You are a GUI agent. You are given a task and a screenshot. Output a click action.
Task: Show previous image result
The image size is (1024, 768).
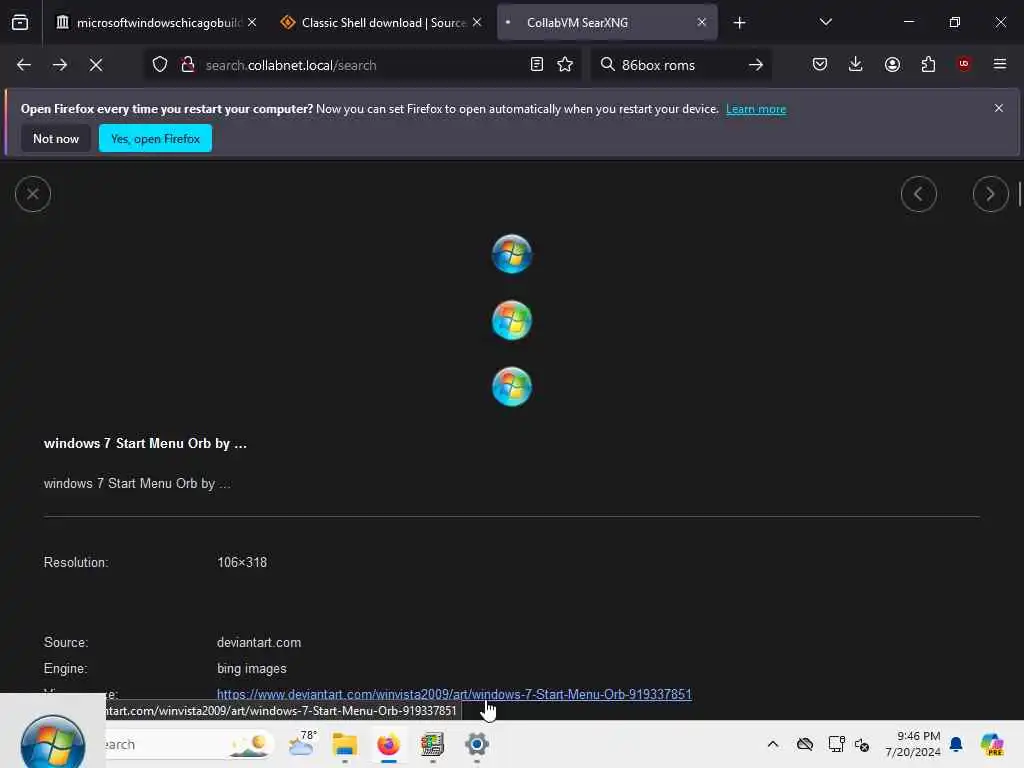(x=918, y=194)
